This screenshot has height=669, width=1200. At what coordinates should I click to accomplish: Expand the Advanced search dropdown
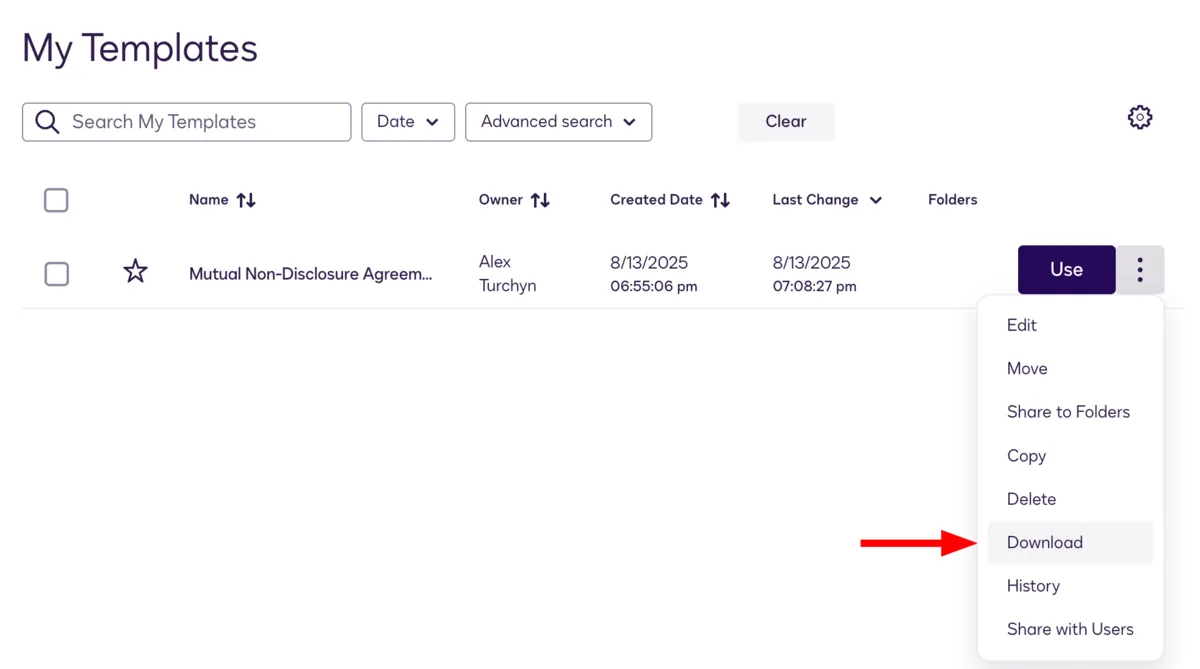tap(558, 122)
